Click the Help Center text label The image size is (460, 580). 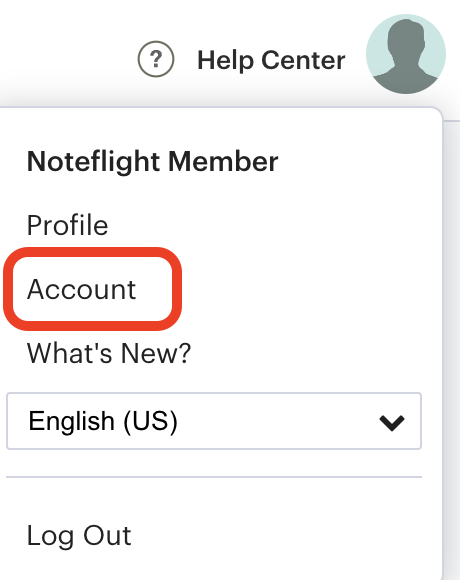click(x=271, y=60)
